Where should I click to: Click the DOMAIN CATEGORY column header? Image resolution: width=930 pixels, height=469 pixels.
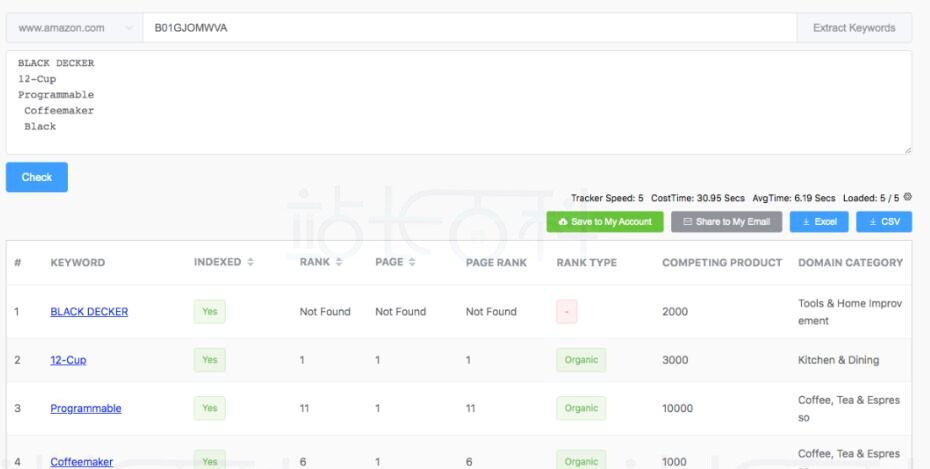coord(851,263)
